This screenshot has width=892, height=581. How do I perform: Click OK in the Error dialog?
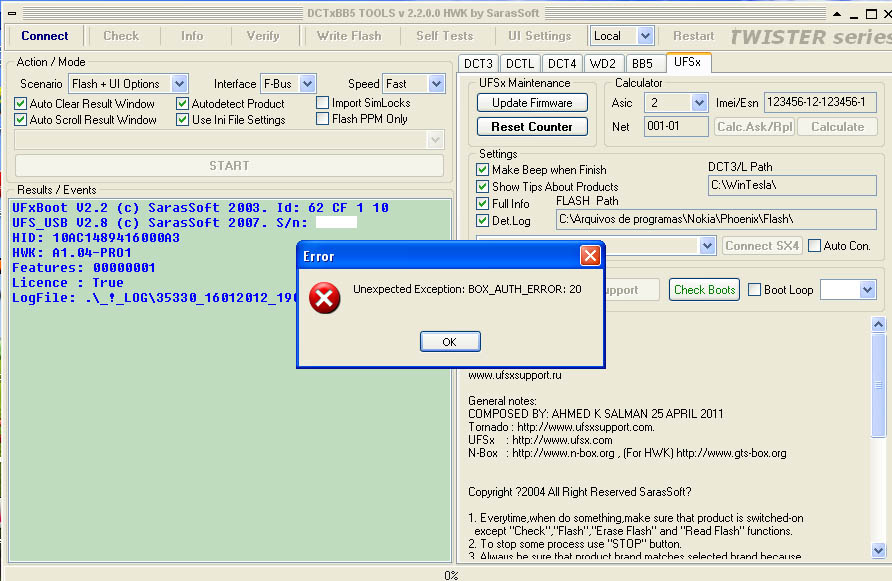(x=450, y=341)
